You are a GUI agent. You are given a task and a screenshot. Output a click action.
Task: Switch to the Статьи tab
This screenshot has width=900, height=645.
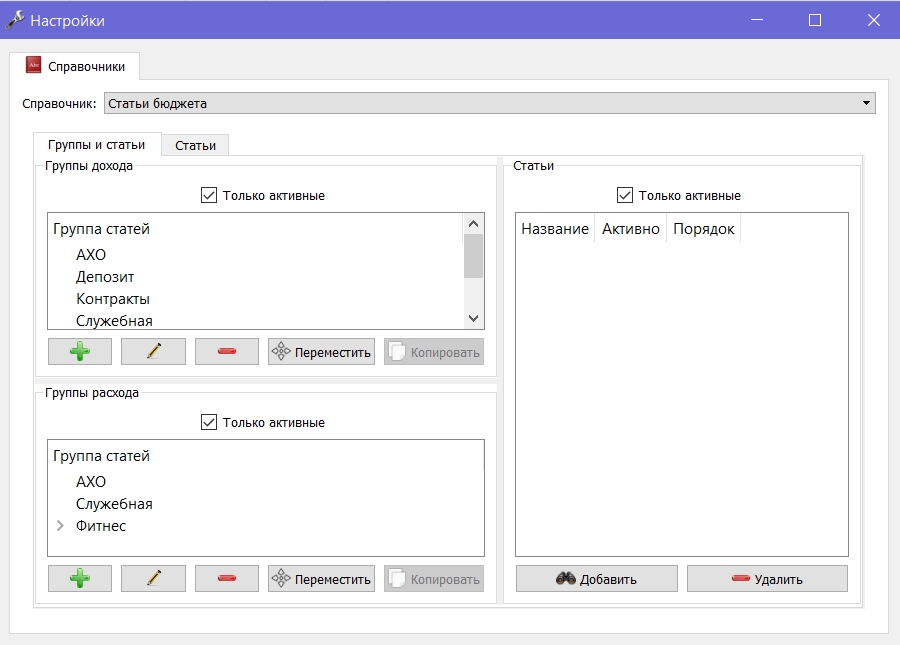tap(195, 145)
